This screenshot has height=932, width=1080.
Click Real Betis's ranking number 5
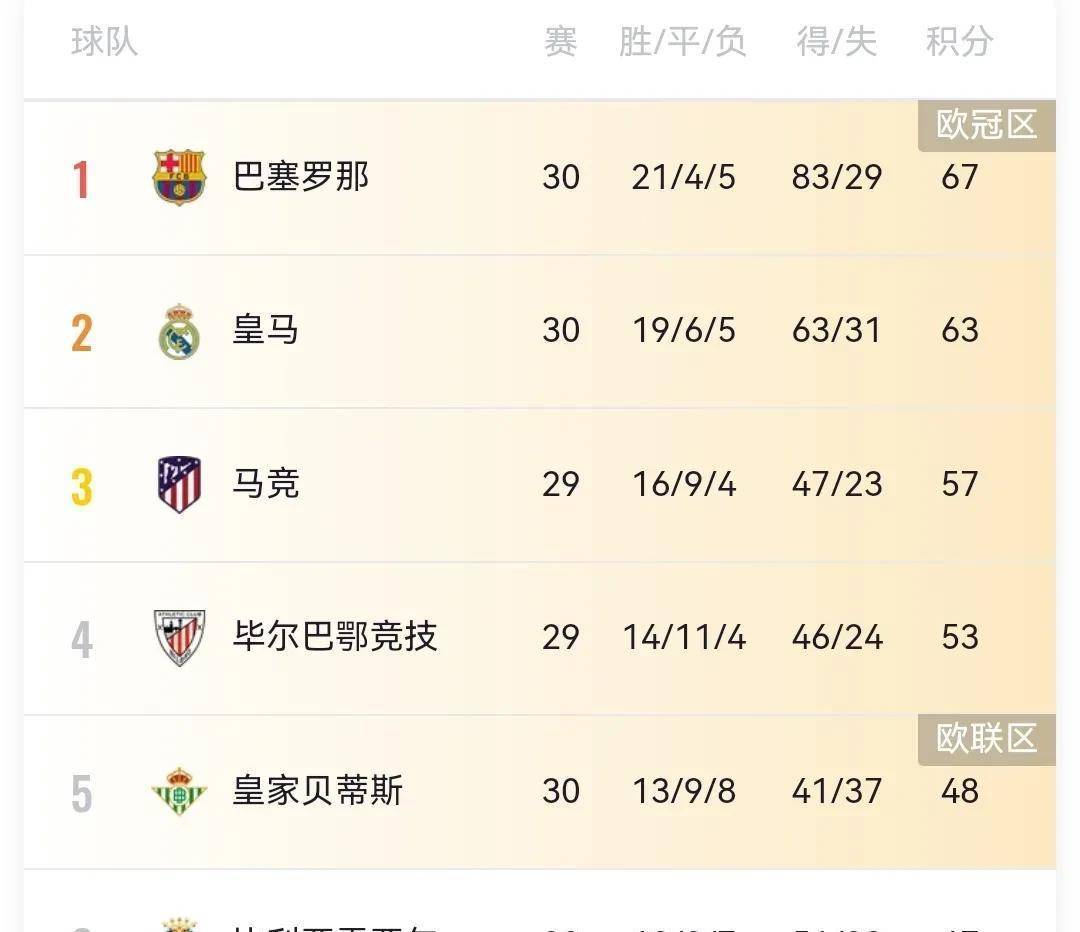(x=81, y=791)
